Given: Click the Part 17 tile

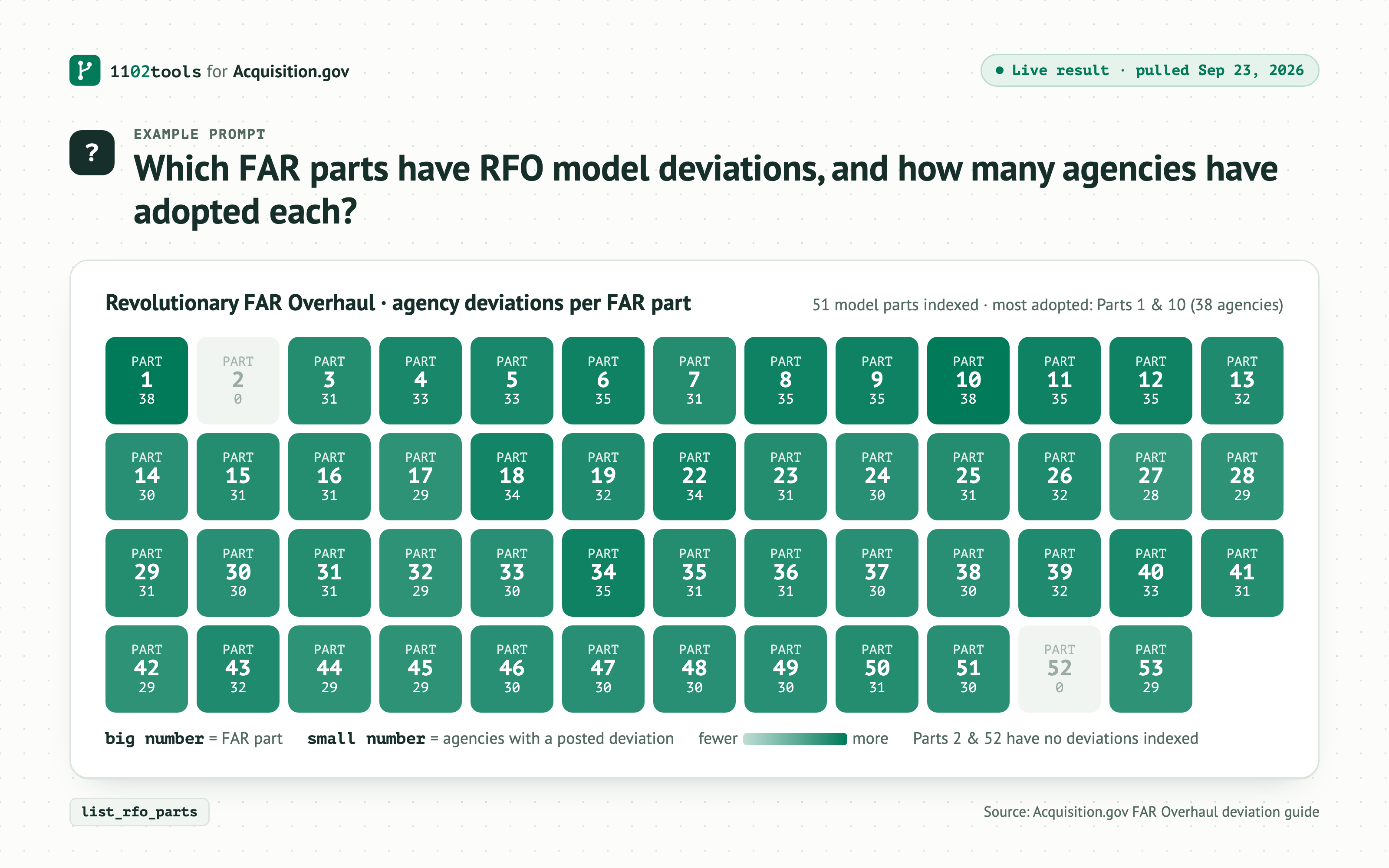Looking at the screenshot, I should 421,477.
